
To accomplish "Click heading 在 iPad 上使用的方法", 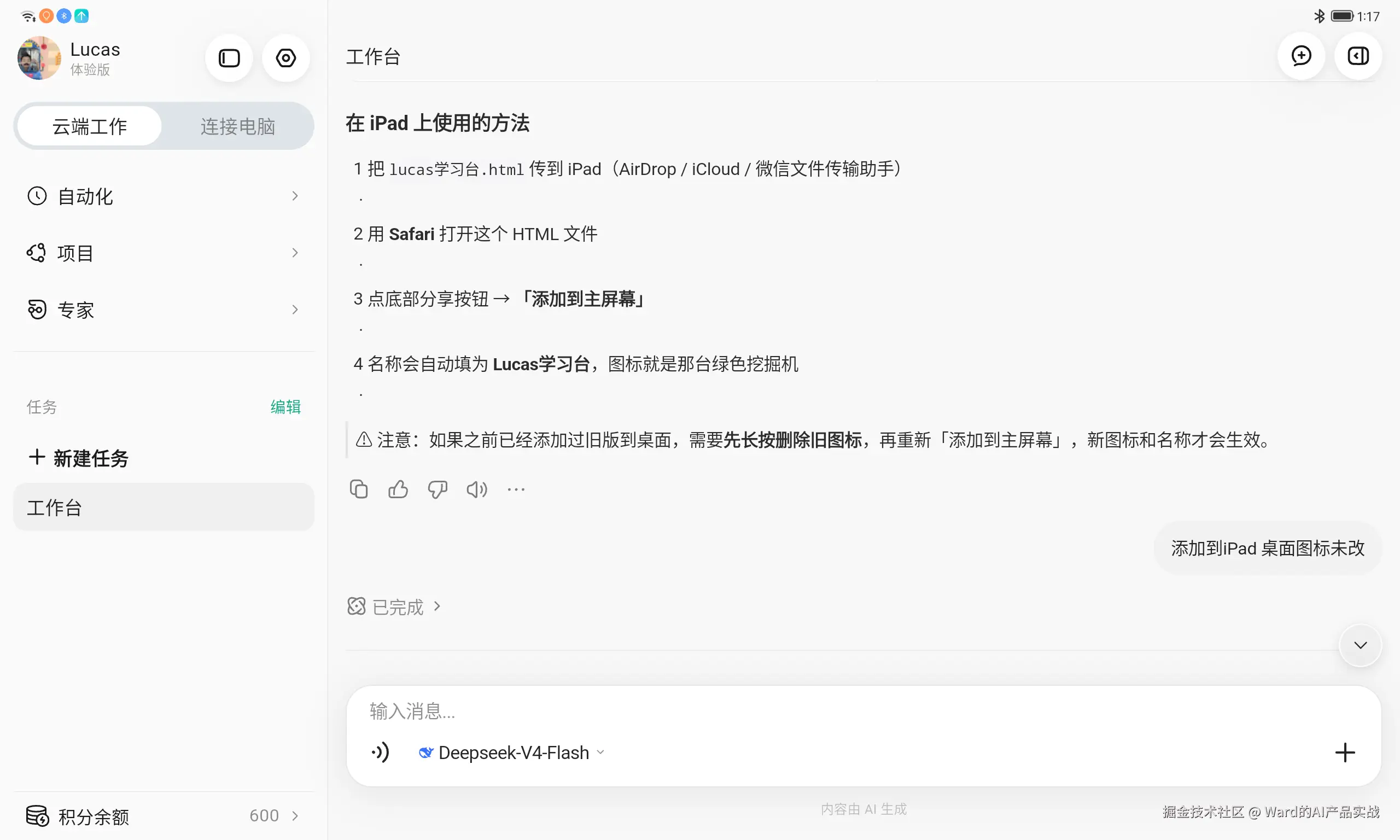I will coord(437,123).
